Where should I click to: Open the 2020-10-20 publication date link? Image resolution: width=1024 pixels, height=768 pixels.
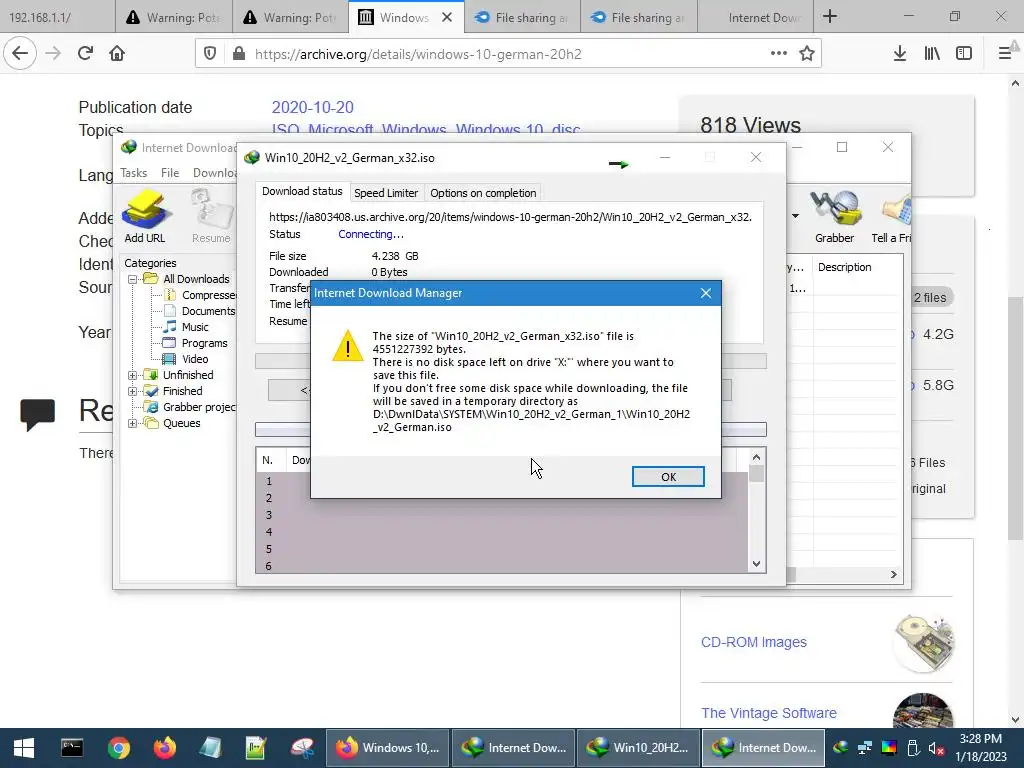tap(312, 107)
